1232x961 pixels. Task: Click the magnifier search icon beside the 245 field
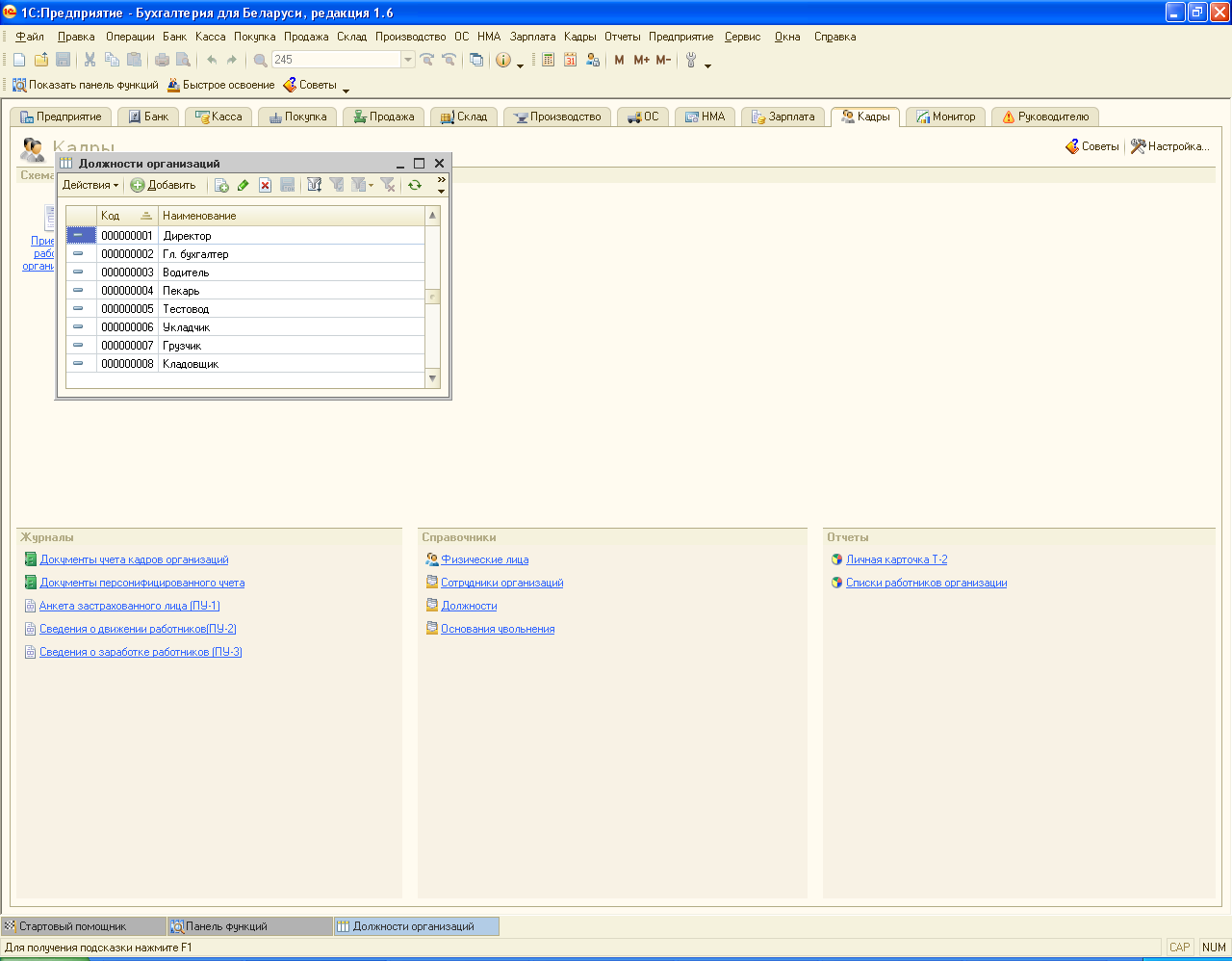[x=261, y=60]
